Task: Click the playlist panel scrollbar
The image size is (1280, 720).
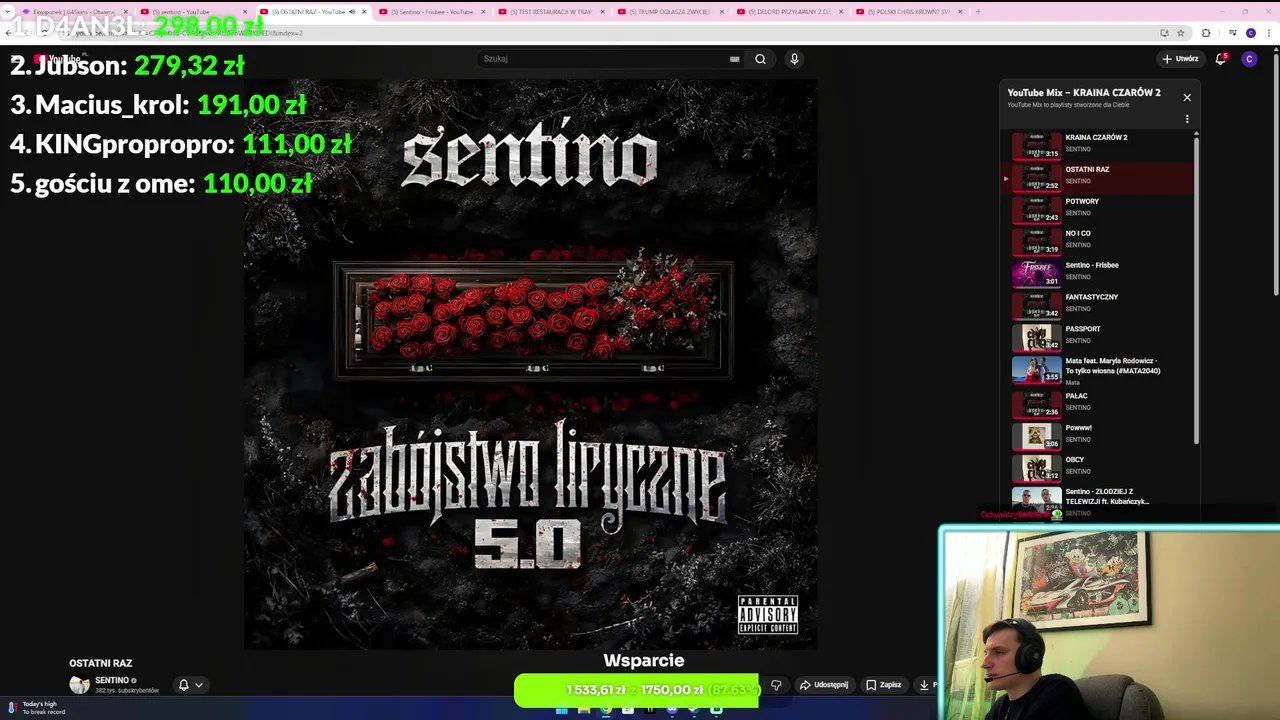Action: pos(1196,290)
